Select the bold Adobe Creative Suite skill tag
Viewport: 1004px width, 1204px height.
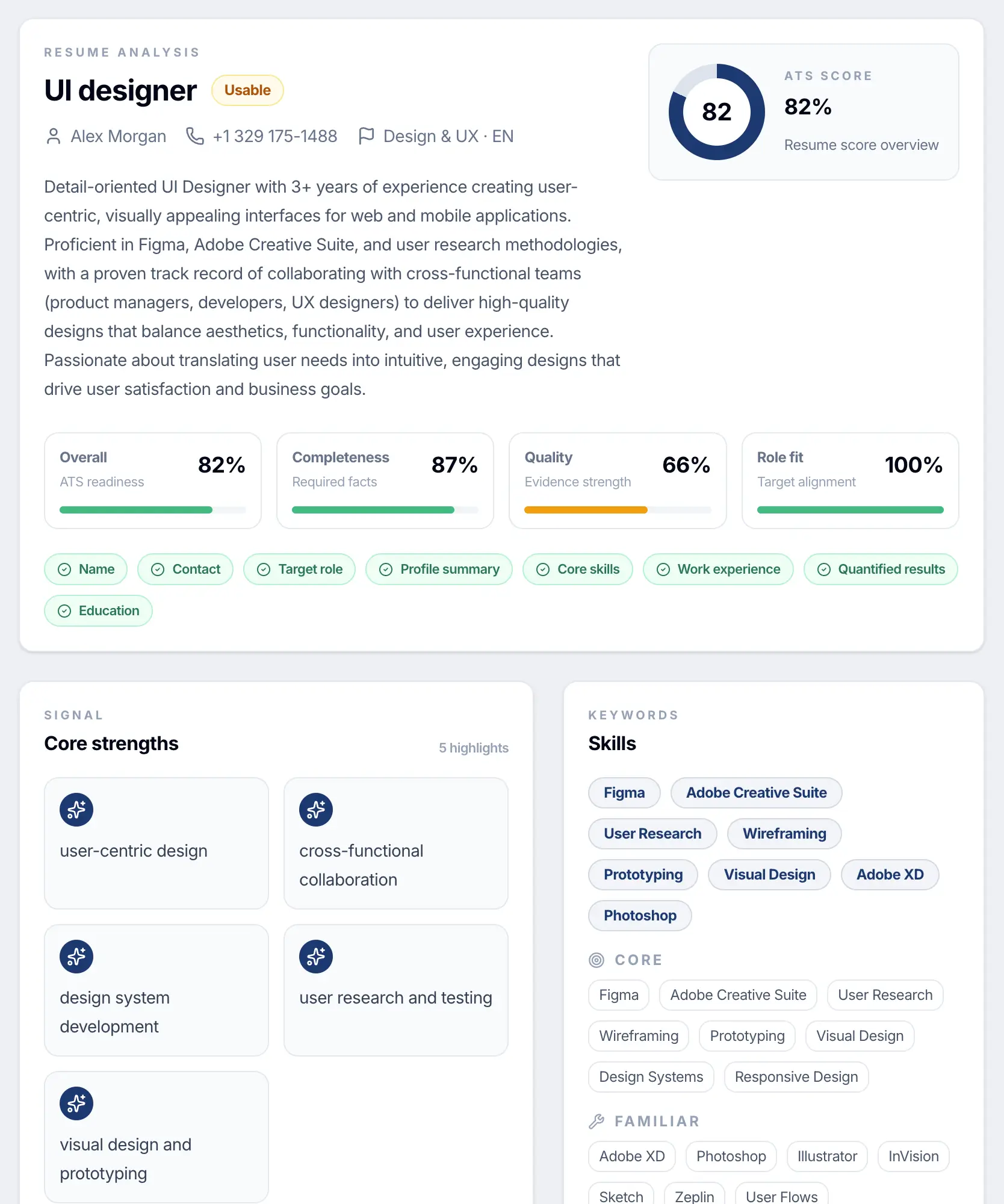tap(756, 793)
